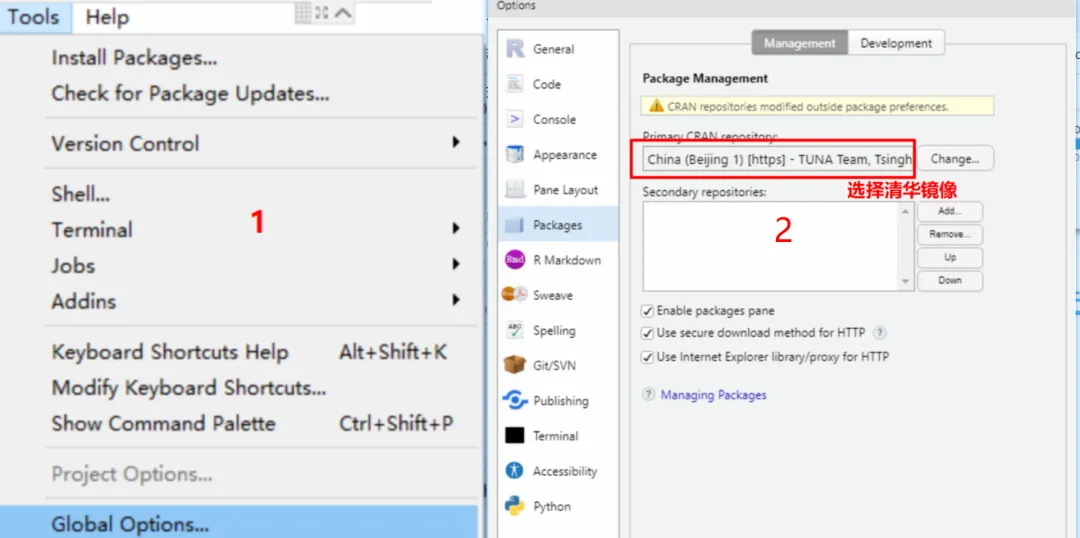Click the collapse chevron icon near Help menu

(x=343, y=12)
